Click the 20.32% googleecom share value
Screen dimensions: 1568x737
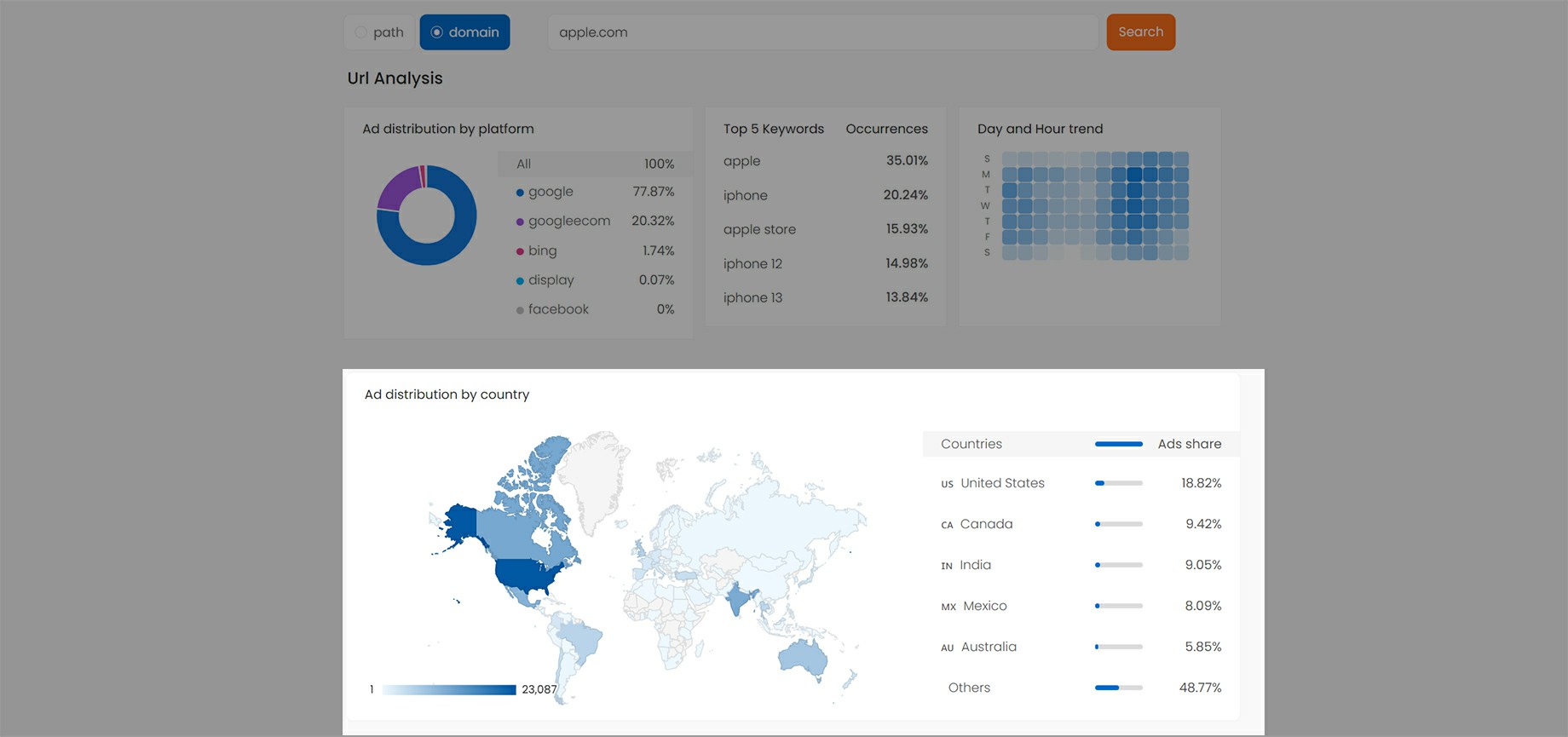click(x=653, y=221)
